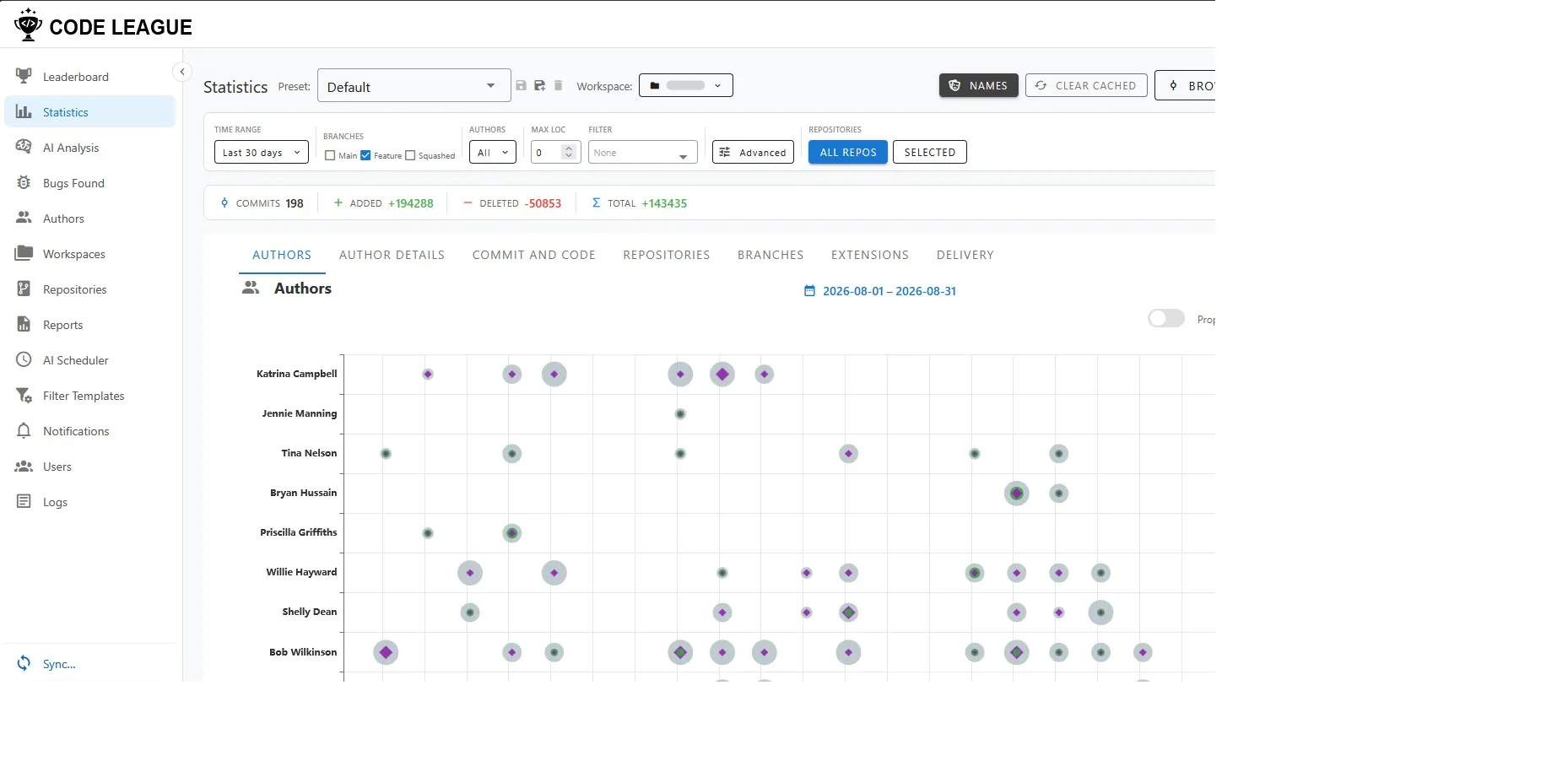Click the commits icon next to COMMITS
The width and height of the screenshot is (1568, 777).
point(224,203)
